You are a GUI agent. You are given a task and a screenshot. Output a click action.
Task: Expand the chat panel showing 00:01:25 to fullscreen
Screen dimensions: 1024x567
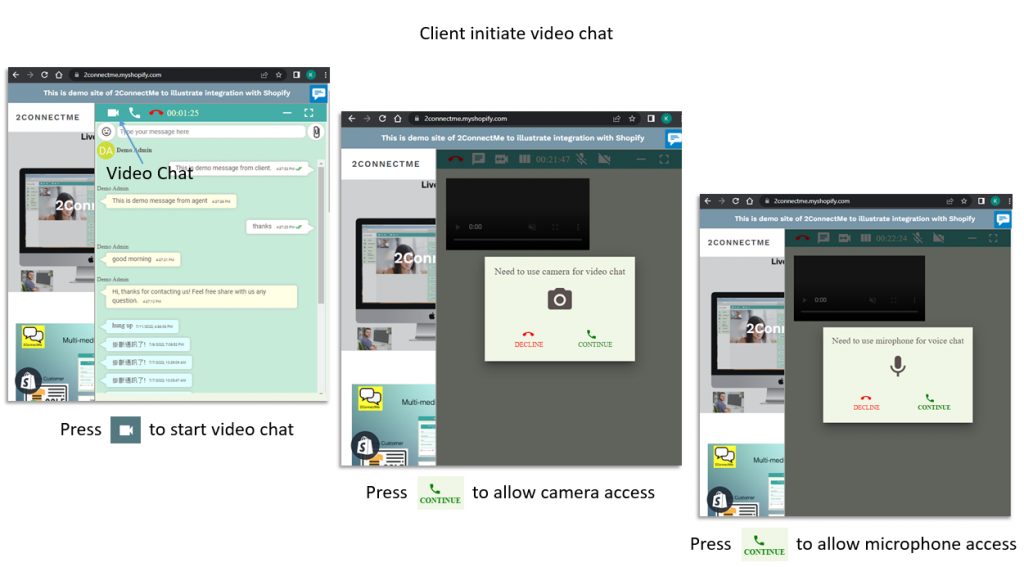tap(309, 113)
